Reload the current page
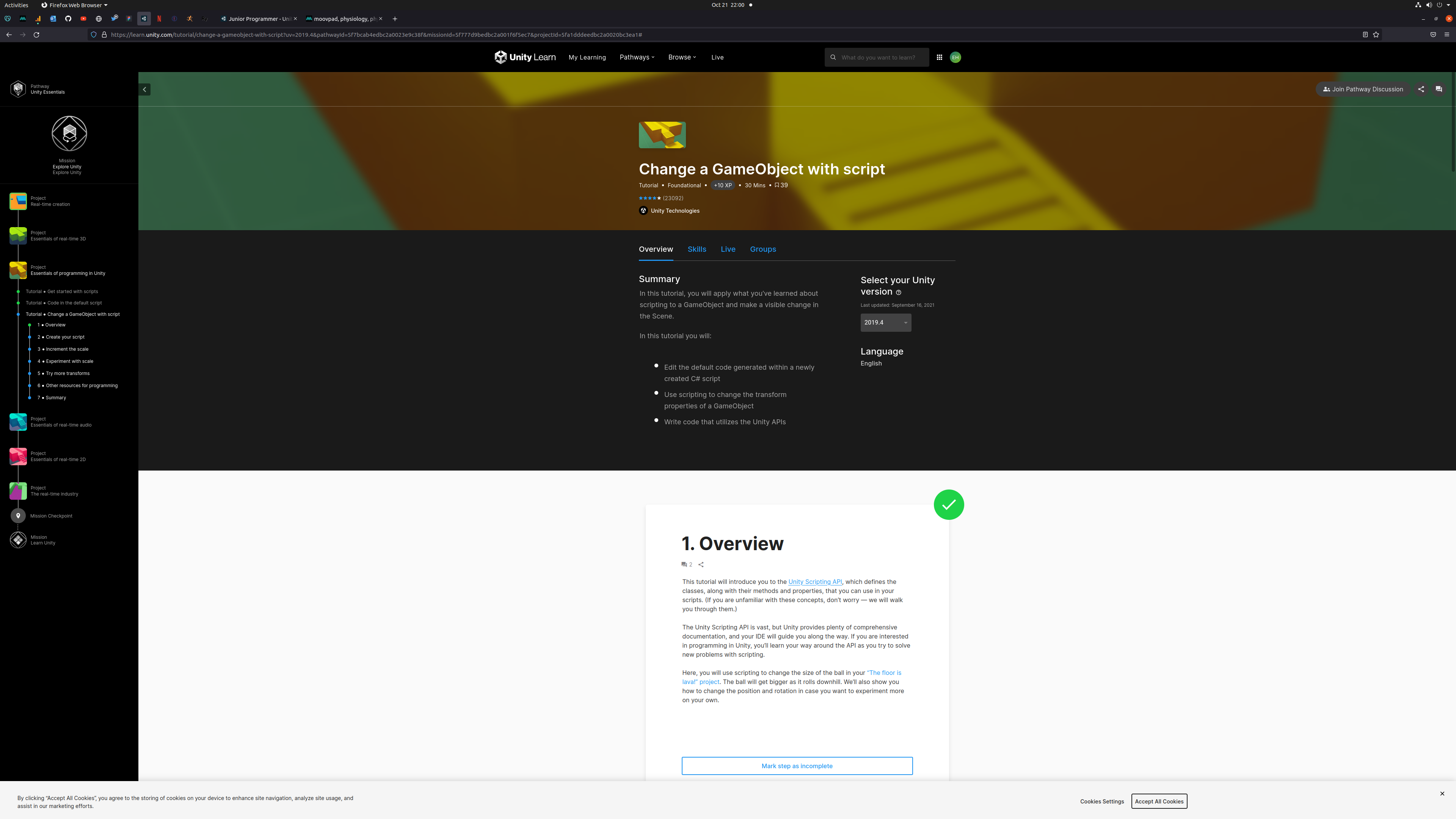 coord(36,35)
